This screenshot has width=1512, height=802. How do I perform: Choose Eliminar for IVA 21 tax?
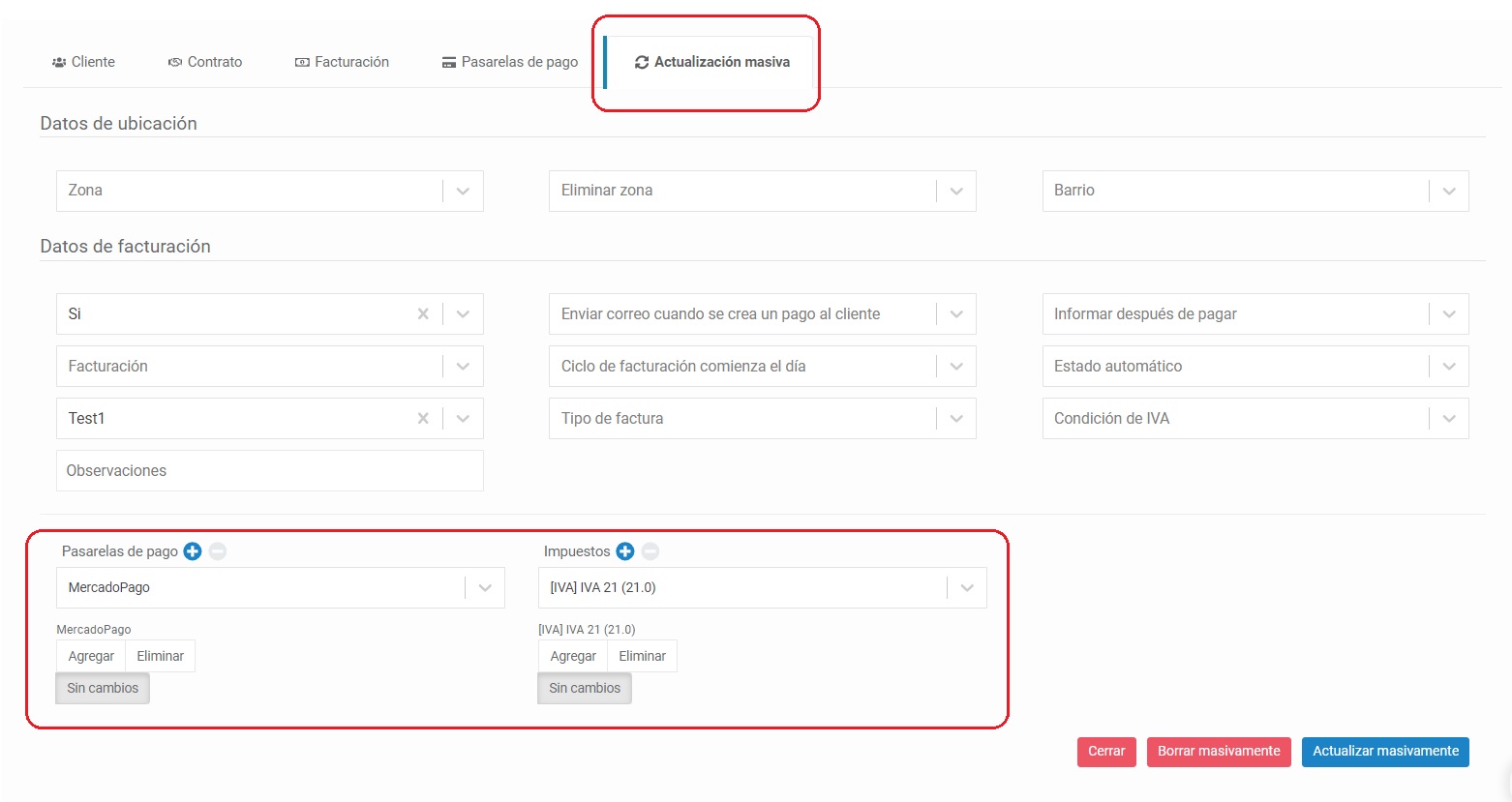(643, 656)
